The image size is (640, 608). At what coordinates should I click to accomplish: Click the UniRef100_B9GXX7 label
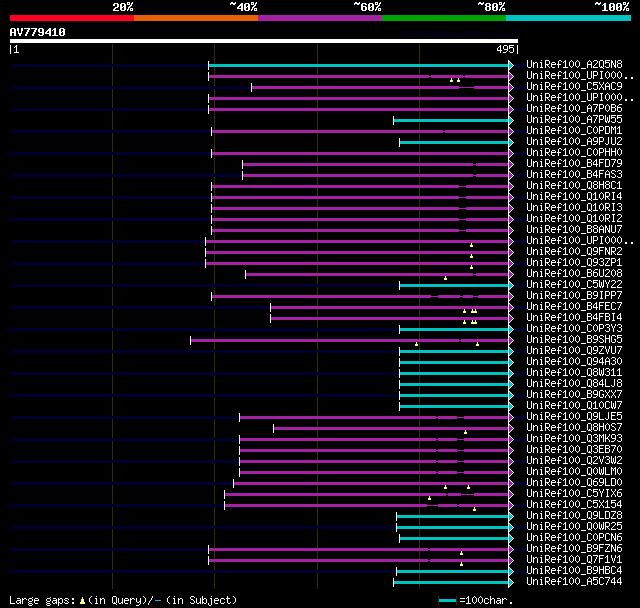tap(574, 395)
